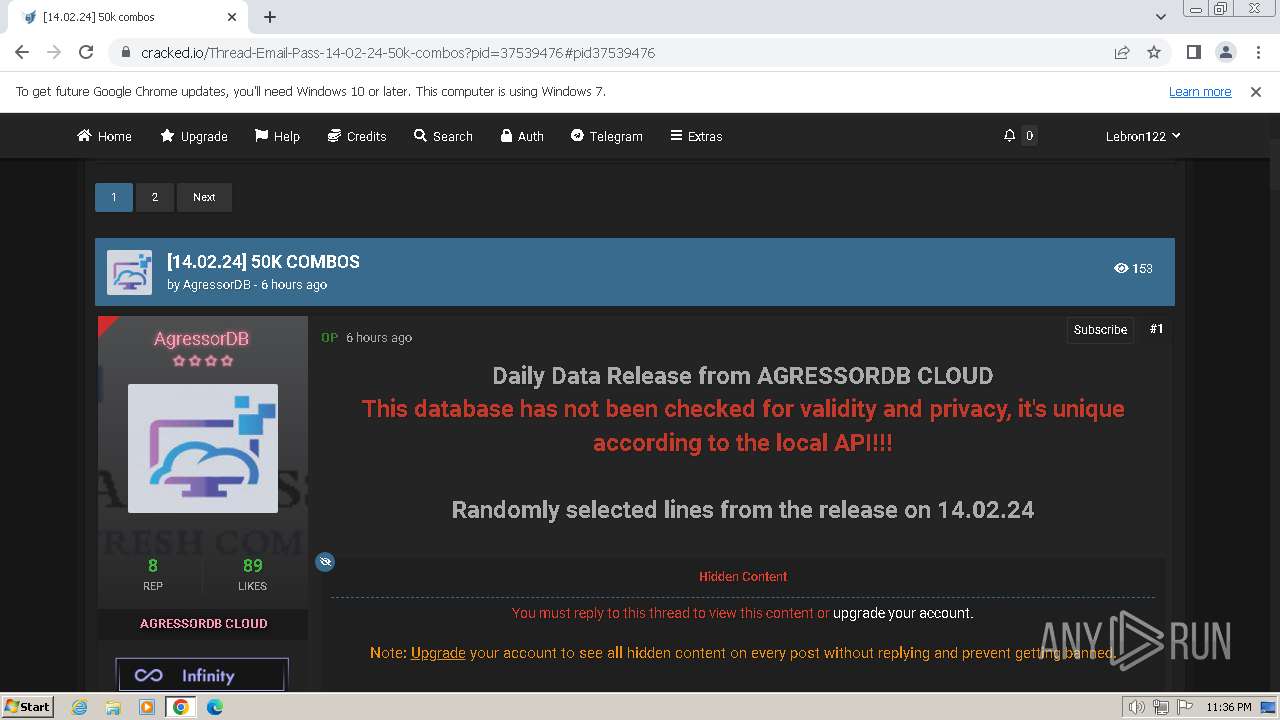This screenshot has width=1280, height=720.
Task: Open the Auth nav item
Action: [522, 136]
